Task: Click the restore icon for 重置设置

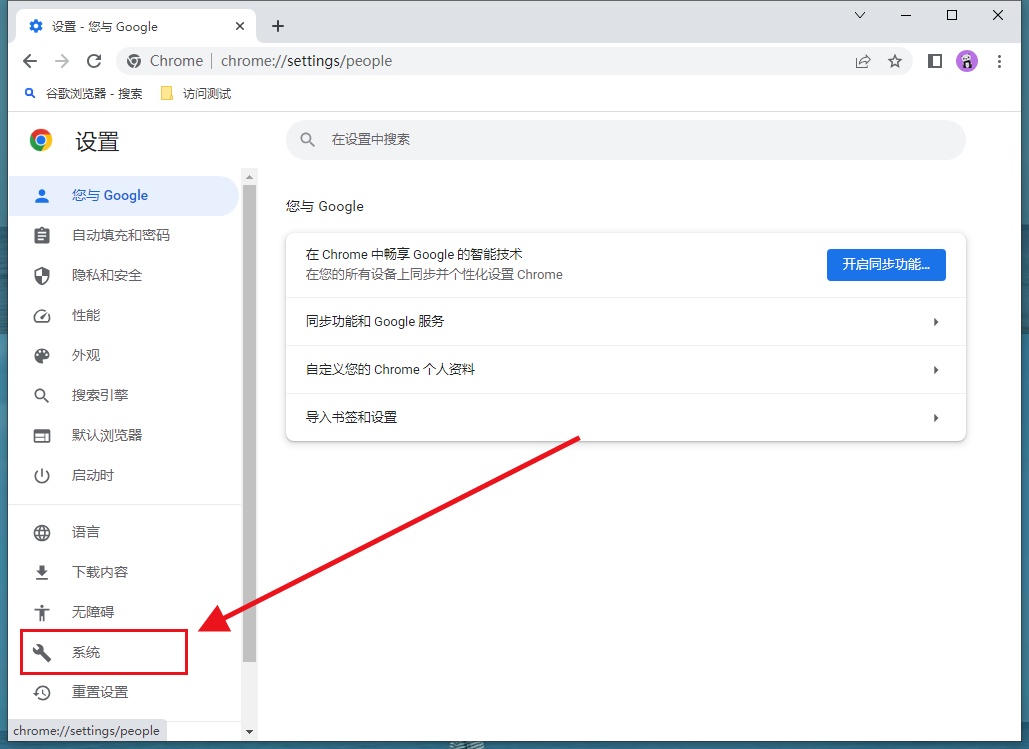Action: (41, 693)
